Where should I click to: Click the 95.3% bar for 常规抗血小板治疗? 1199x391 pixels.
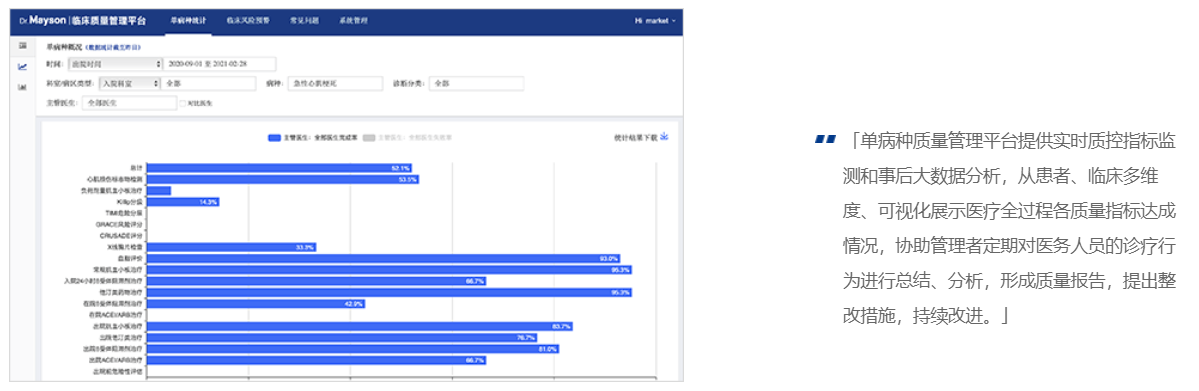389,270
